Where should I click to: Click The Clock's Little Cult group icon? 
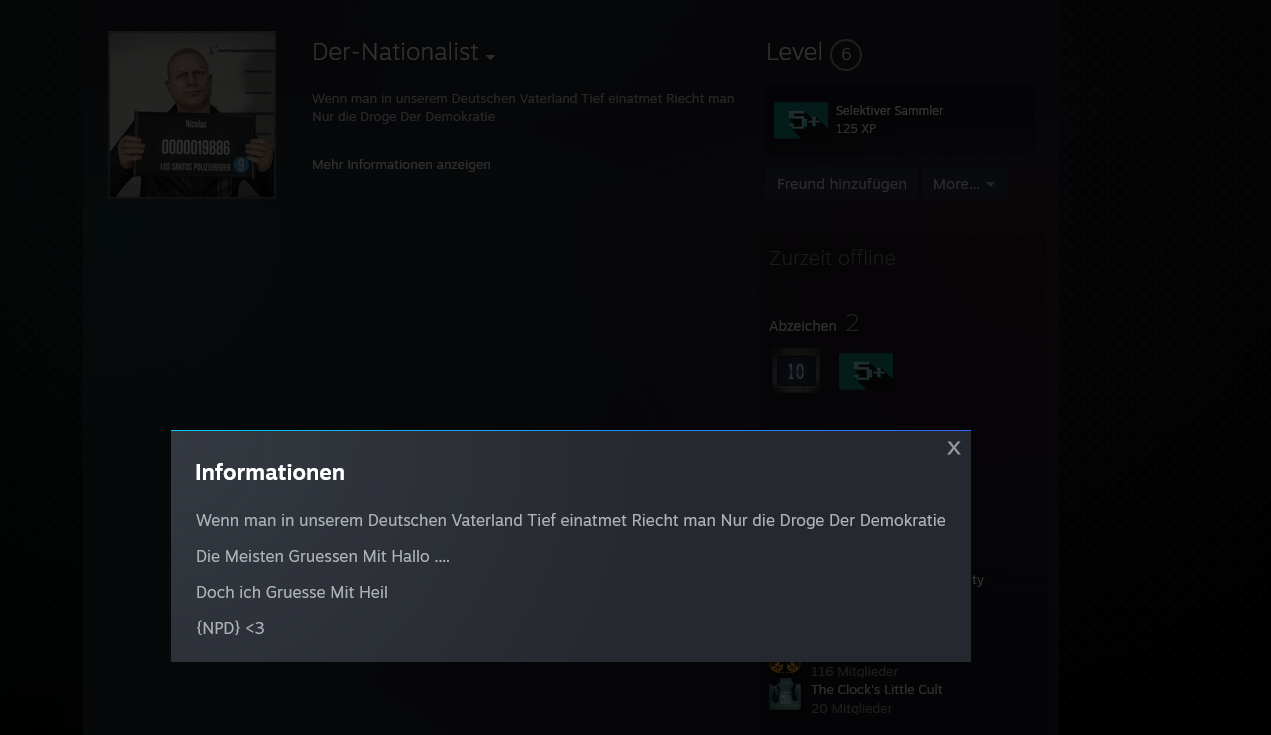(785, 695)
